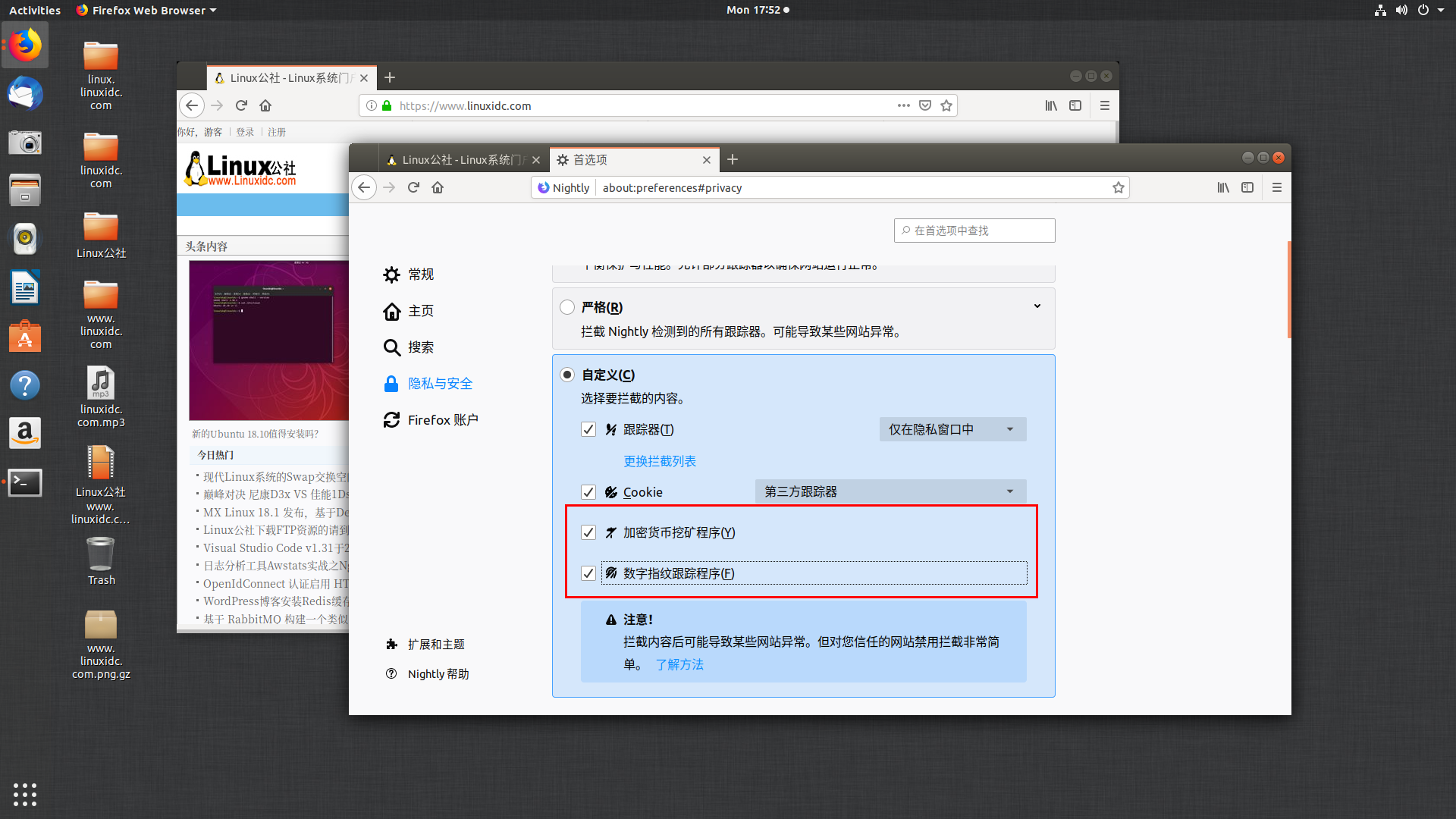The width and height of the screenshot is (1456, 819).
Task: Open linuxidc.com.mp3 file on desktop
Action: coord(101,397)
